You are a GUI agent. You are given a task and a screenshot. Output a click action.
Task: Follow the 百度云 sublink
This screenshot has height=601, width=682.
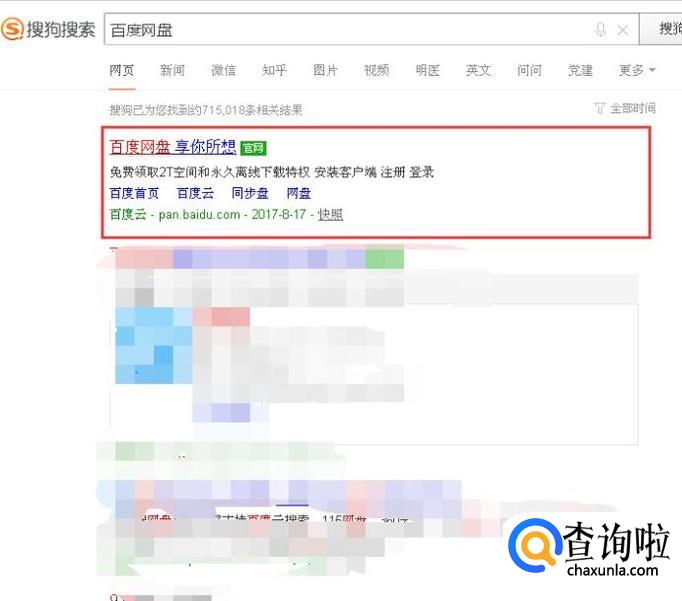tap(195, 193)
